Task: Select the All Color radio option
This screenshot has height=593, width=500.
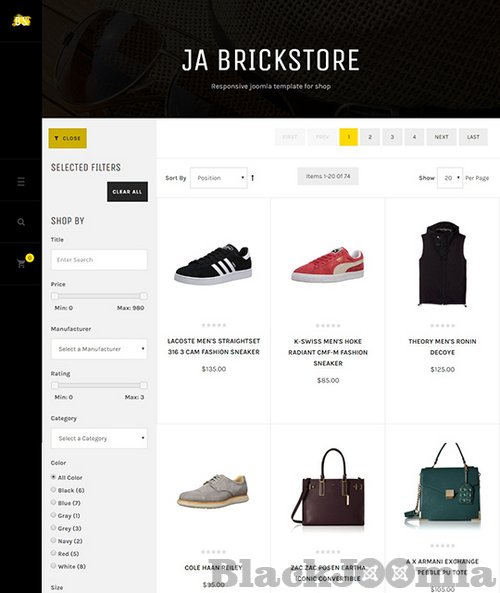Action: [53, 477]
